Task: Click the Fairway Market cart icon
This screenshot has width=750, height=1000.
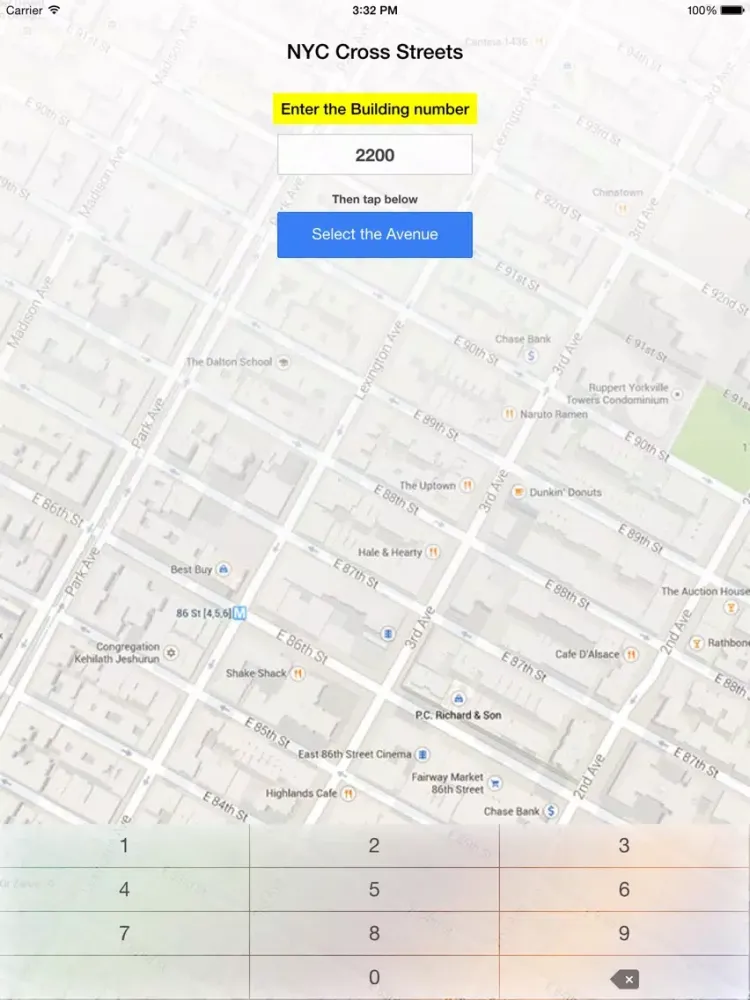Action: (495, 783)
